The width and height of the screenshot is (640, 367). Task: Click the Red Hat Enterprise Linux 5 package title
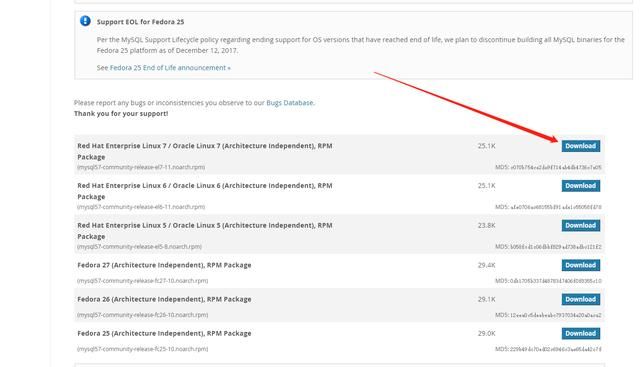pos(204,231)
